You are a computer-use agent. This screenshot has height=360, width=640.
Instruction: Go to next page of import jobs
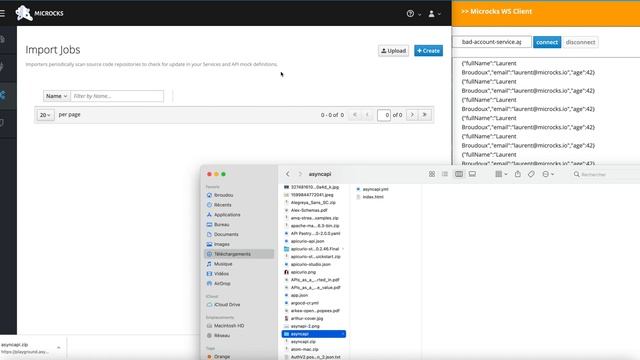pyautogui.click(x=412, y=115)
